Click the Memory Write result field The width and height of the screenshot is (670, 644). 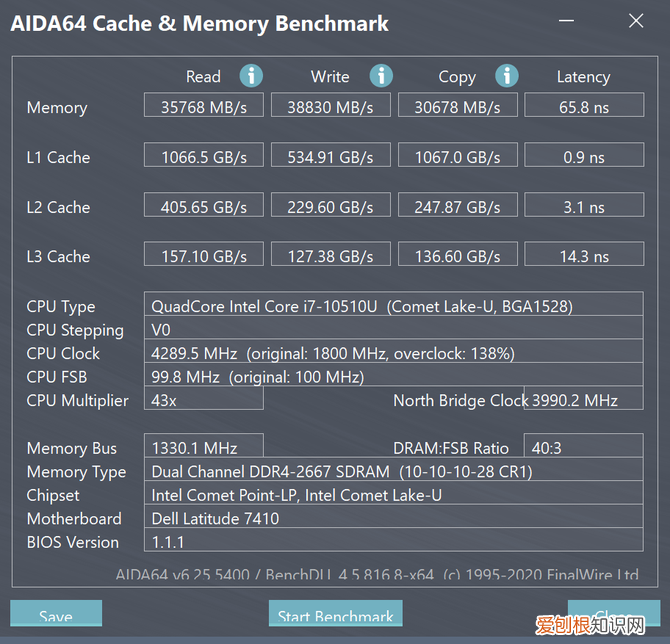(330, 106)
